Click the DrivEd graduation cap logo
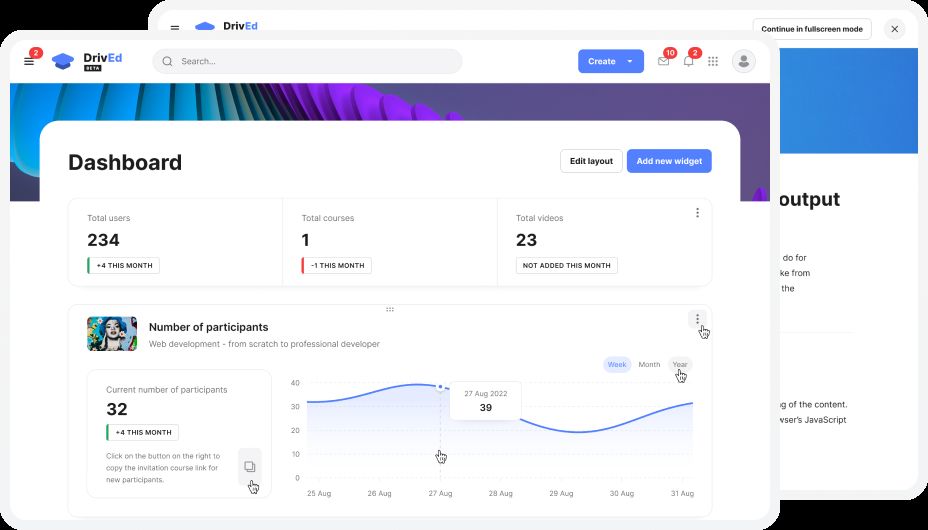 (x=63, y=61)
